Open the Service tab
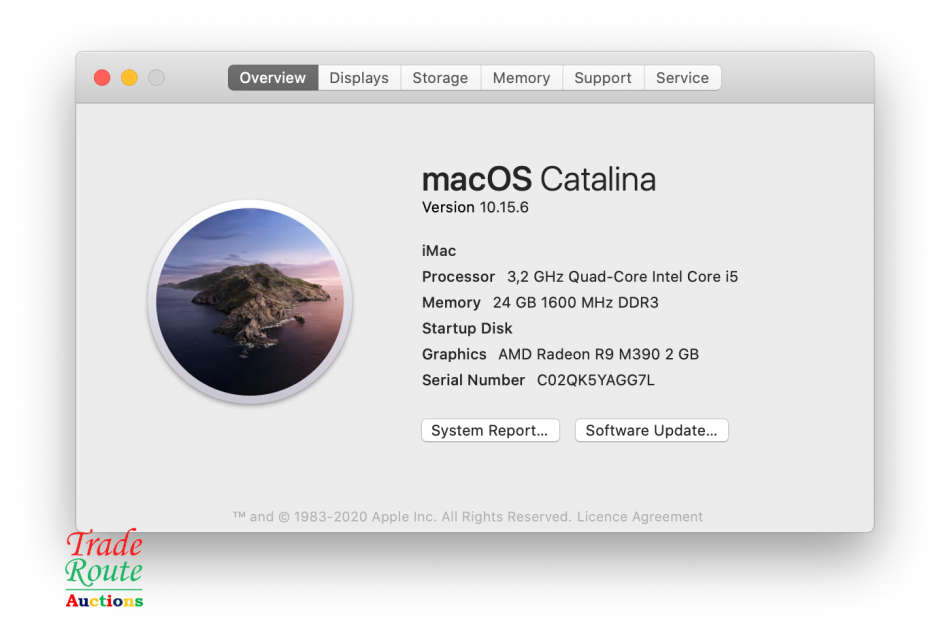Viewport: 950px width, 633px height. pos(682,77)
